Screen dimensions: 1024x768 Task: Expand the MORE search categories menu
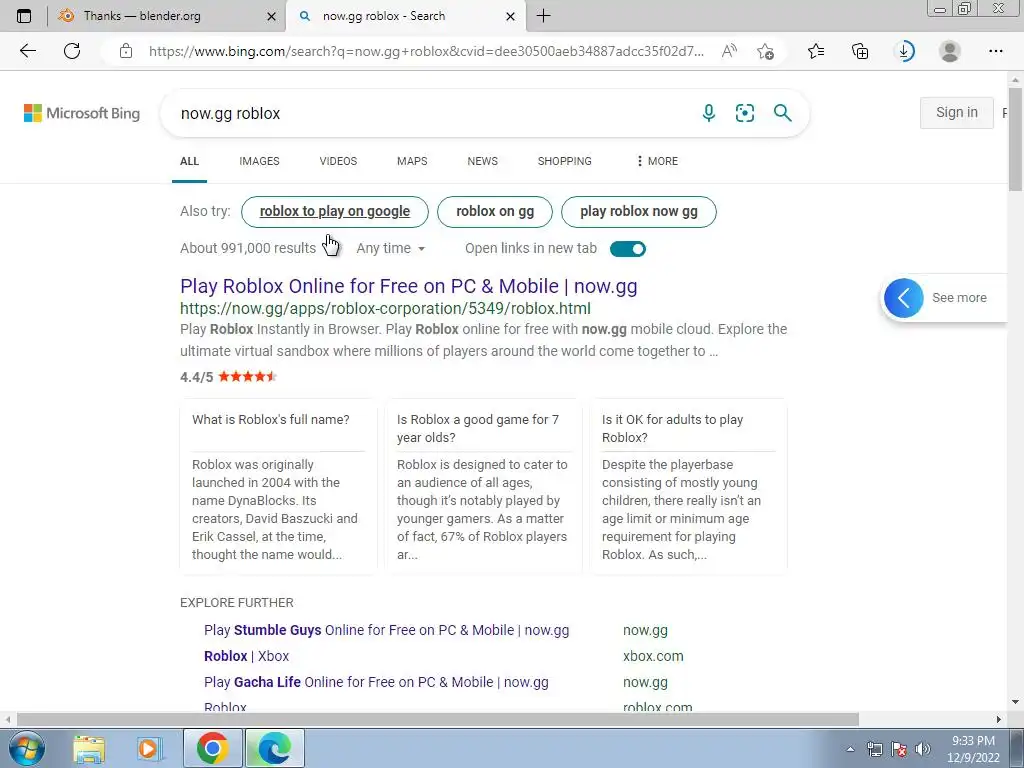point(657,161)
